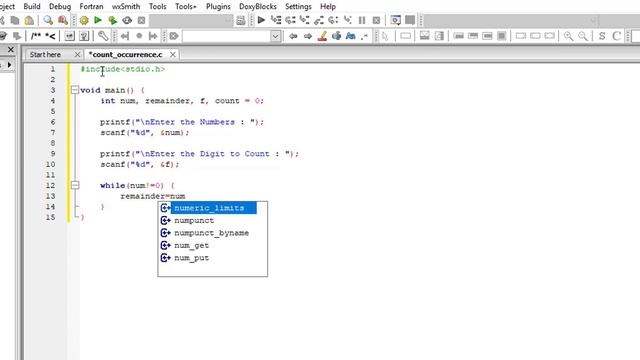Click the Copy icon in the toolbar

[x=15, y=20]
